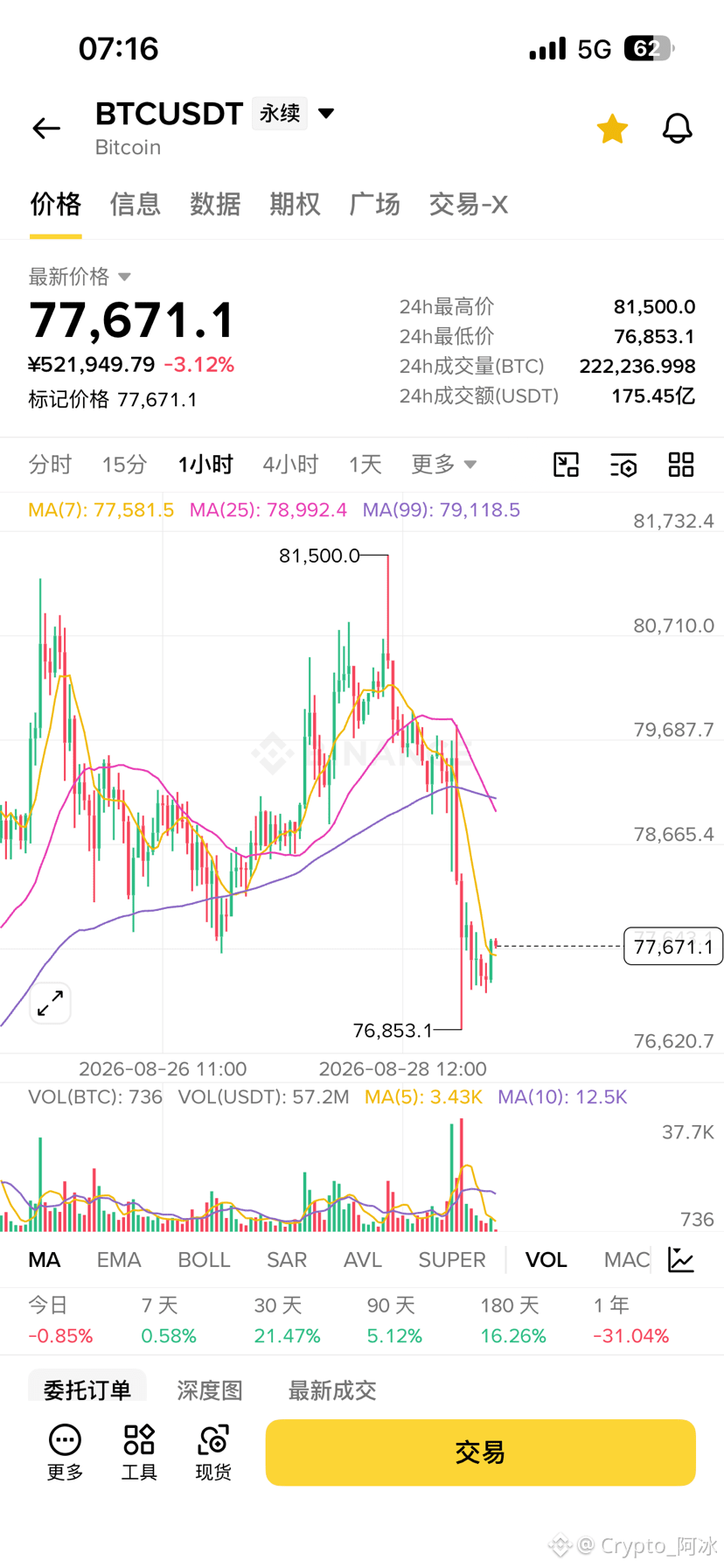Open the 交易-X tab
This screenshot has height=1568, width=724.
pos(469,204)
